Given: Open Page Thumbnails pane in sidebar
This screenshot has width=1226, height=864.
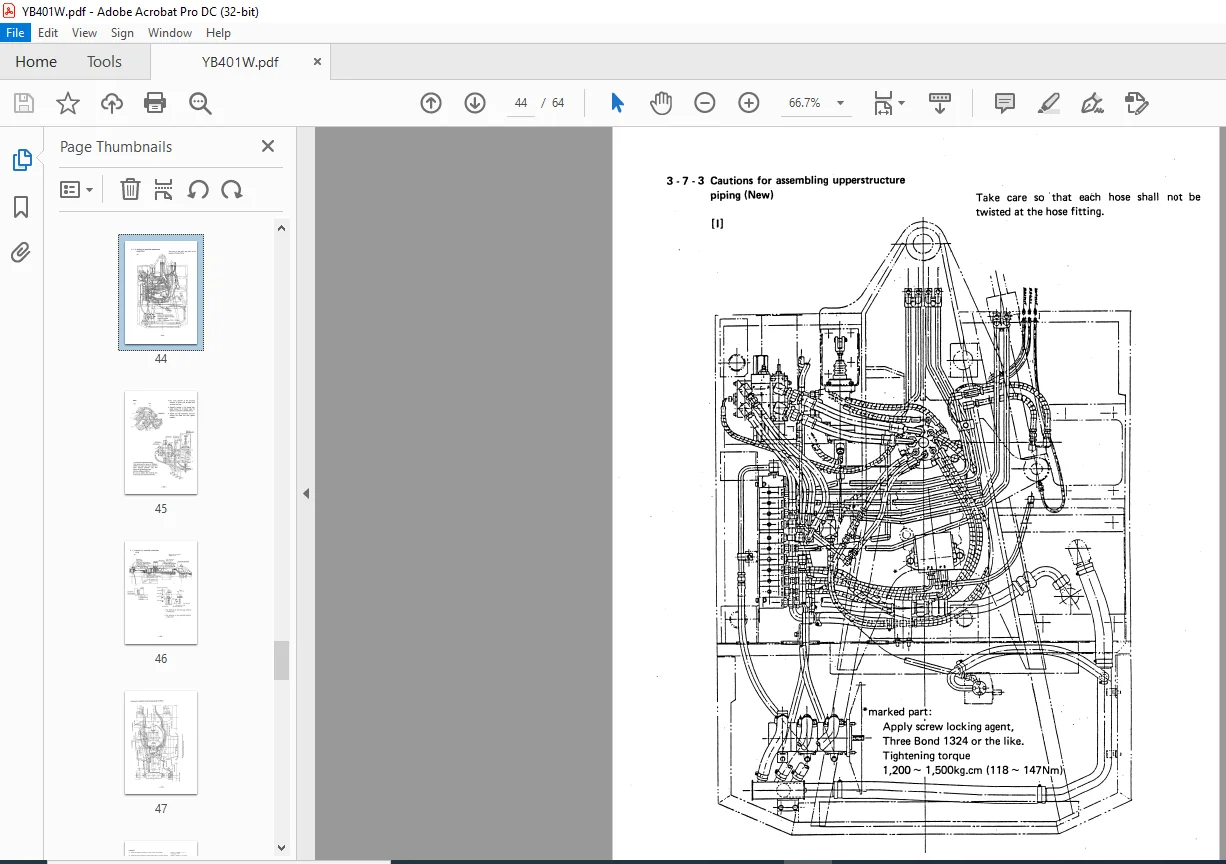Looking at the screenshot, I should point(21,160).
